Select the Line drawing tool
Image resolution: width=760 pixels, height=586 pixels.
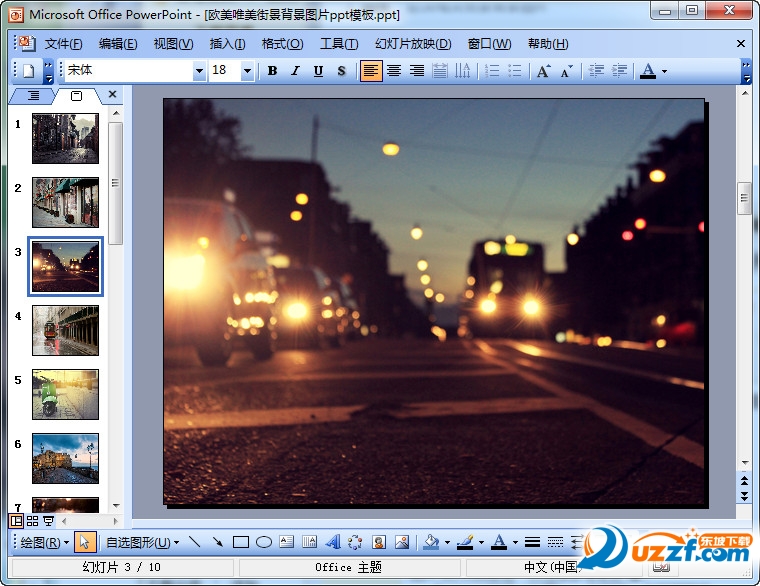click(x=194, y=542)
